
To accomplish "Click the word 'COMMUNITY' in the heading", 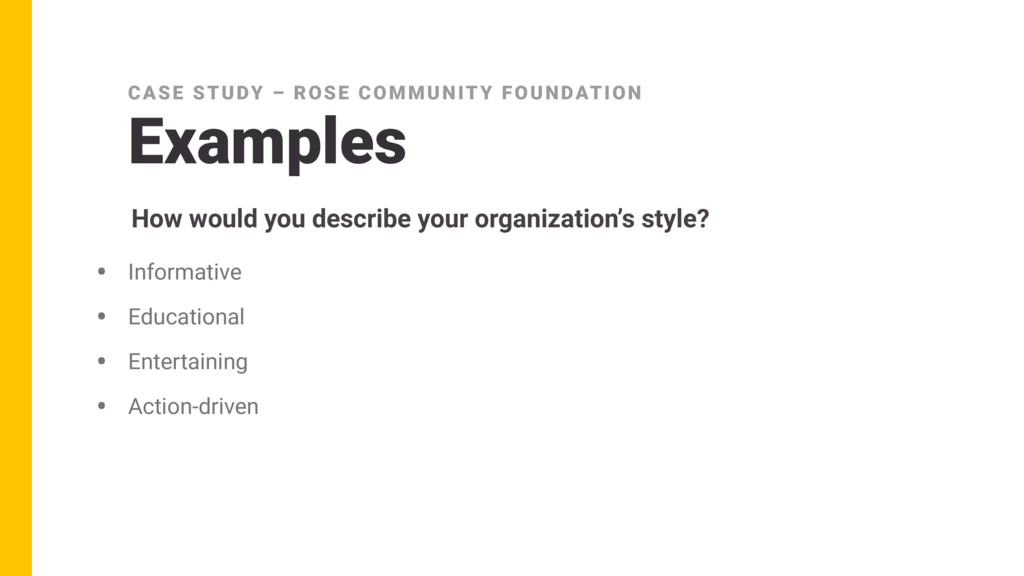I will pyautogui.click(x=426, y=93).
